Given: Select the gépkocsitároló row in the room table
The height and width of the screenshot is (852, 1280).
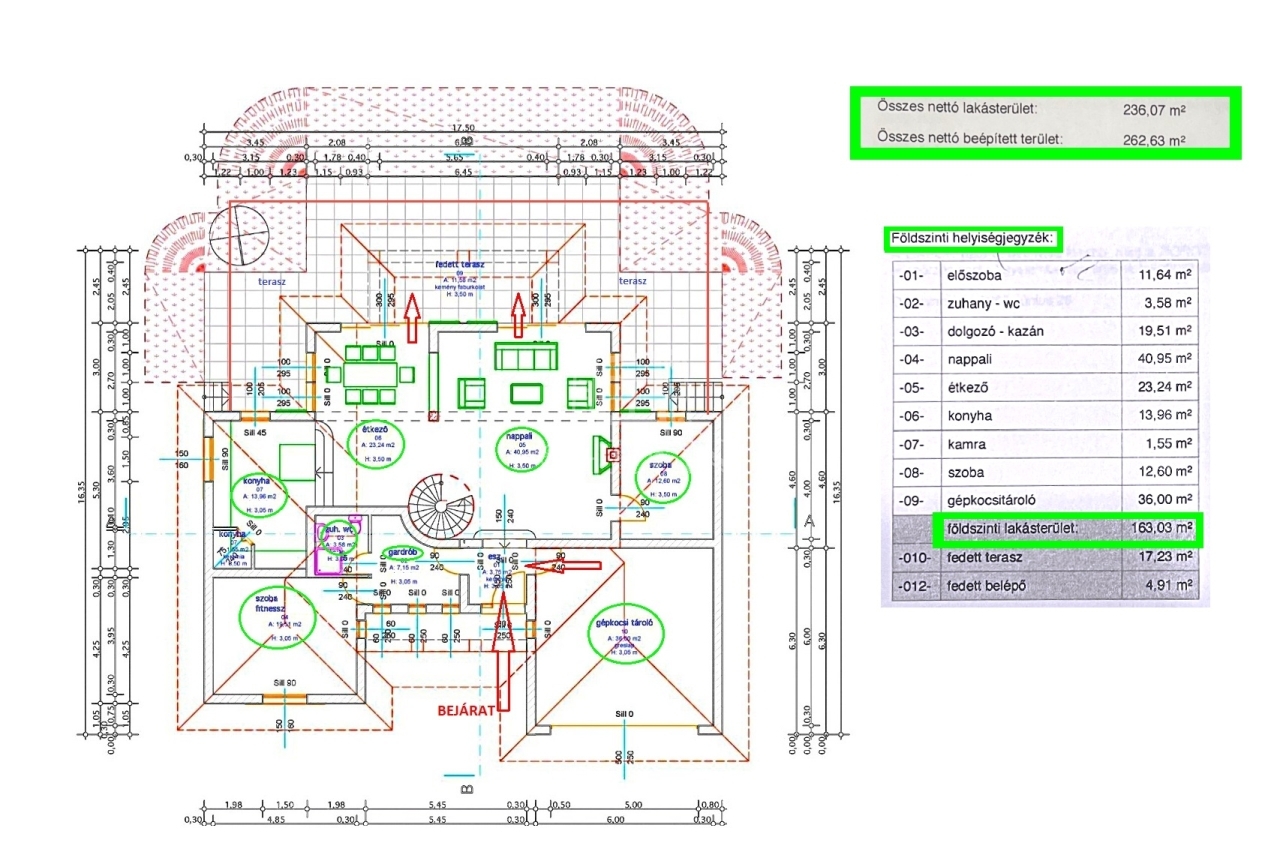Looking at the screenshot, I should tap(1045, 499).
